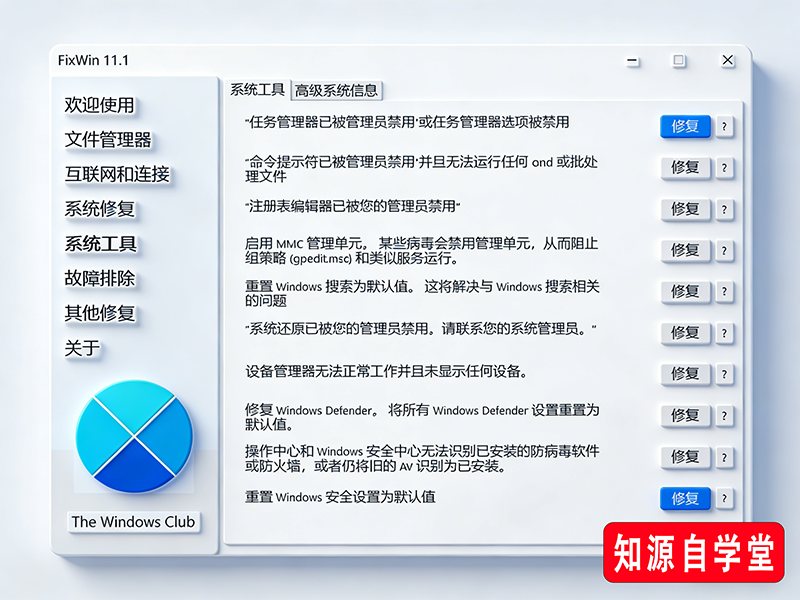Click The Windows Club label

133,521
